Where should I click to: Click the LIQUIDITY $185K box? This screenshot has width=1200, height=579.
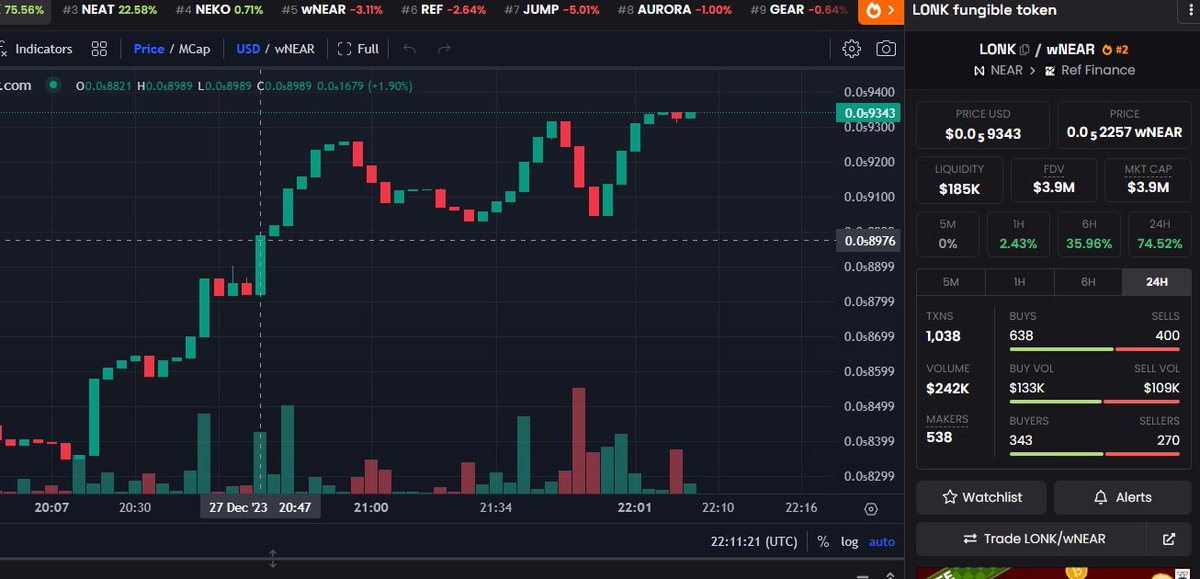pos(959,180)
